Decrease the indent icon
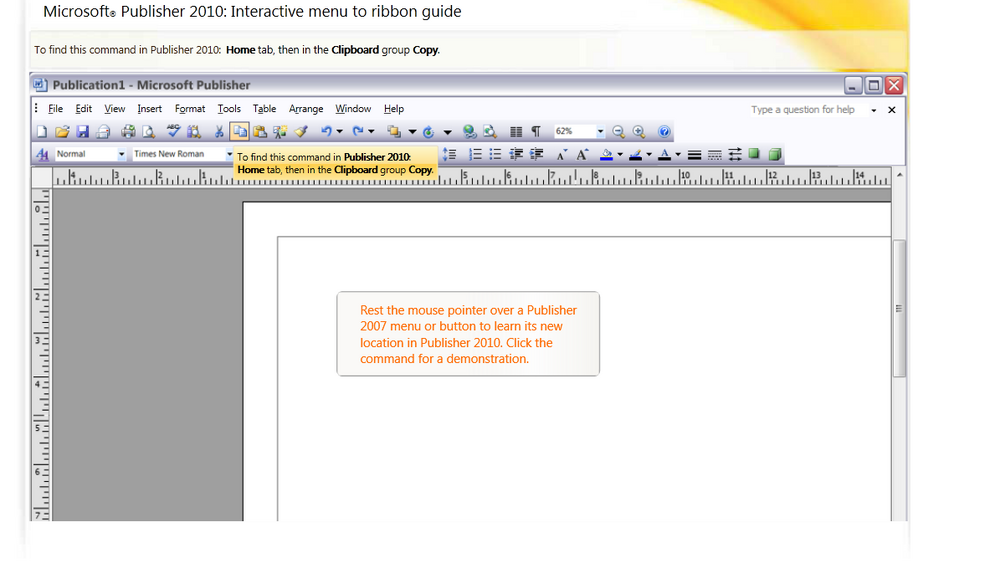Viewport: 1000px width, 568px height. point(516,154)
